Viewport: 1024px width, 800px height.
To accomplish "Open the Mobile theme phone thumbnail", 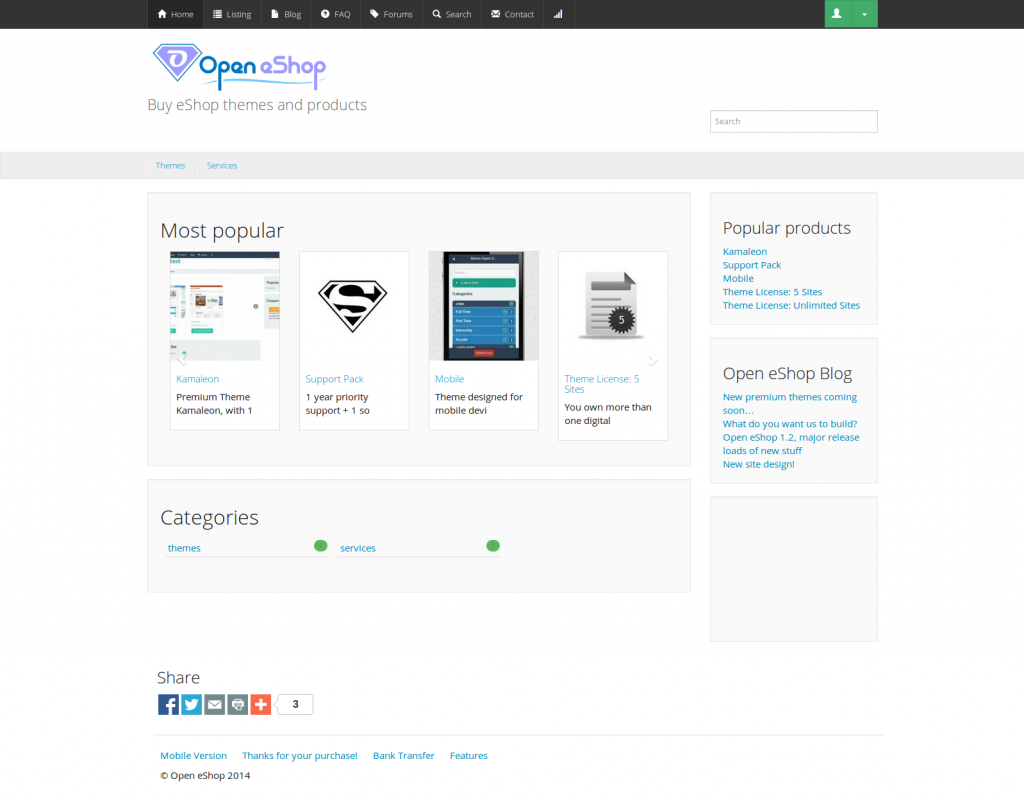I will [x=483, y=306].
